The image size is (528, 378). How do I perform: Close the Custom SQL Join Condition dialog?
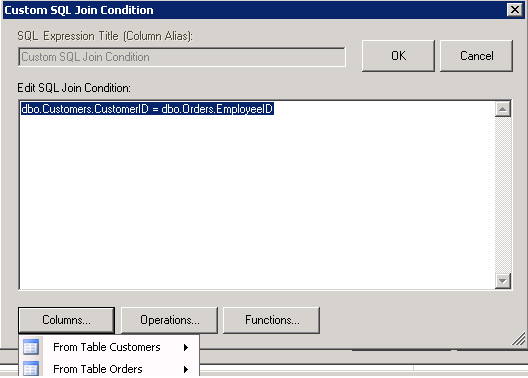[x=515, y=10]
